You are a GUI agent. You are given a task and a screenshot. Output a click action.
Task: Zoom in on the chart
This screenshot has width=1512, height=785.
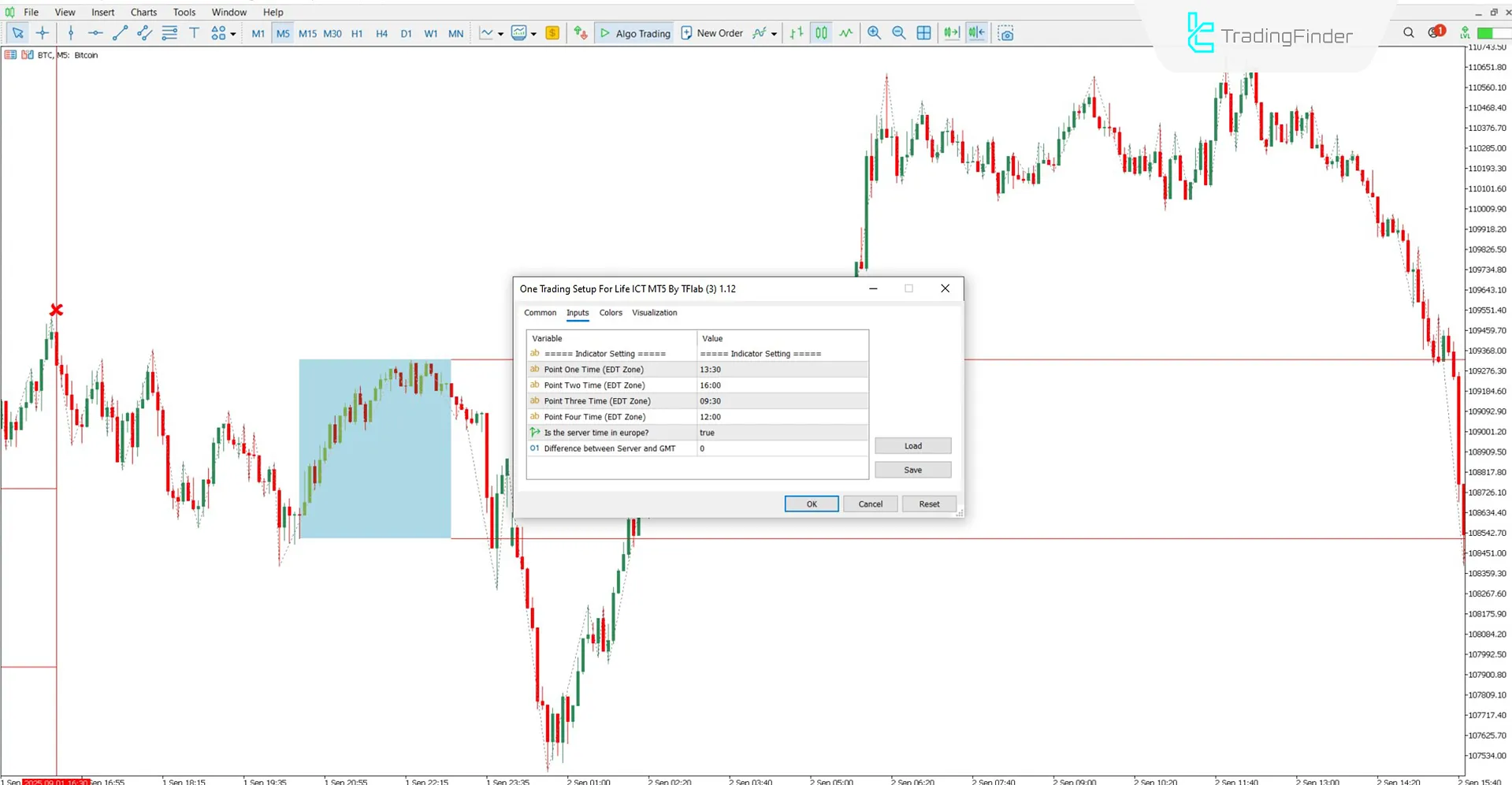click(x=874, y=32)
